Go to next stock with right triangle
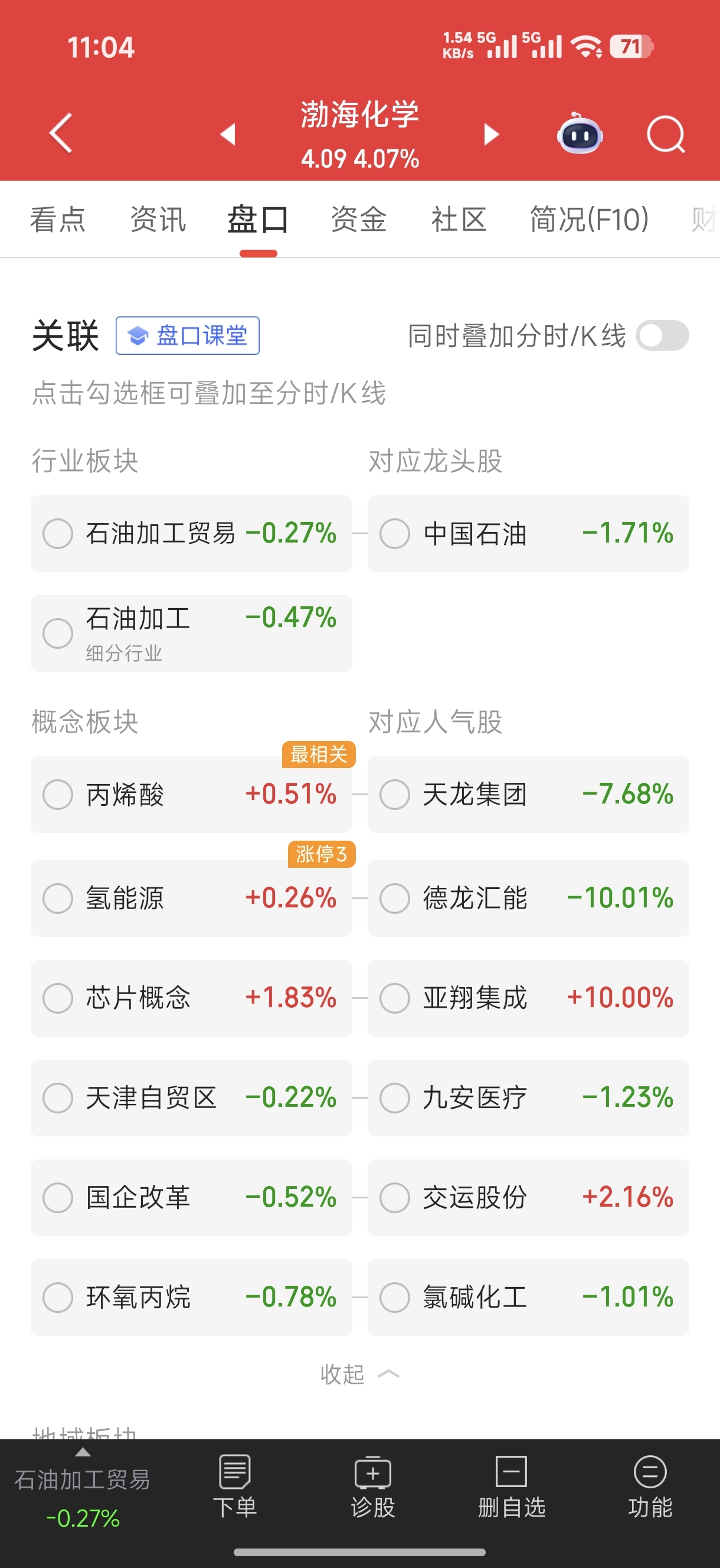The image size is (720, 1568). pos(490,134)
